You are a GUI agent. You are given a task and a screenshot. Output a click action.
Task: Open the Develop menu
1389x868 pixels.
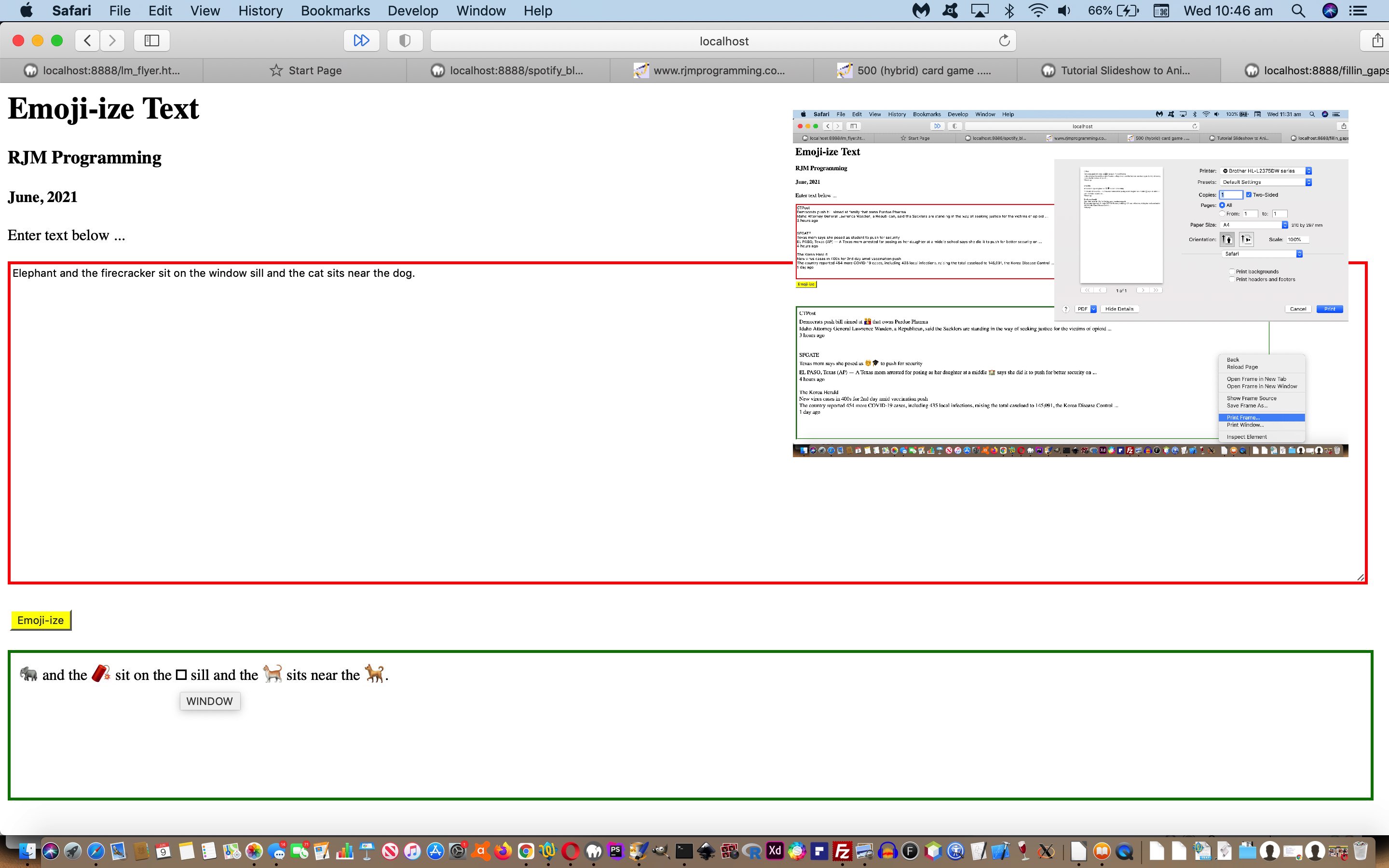[x=413, y=10]
